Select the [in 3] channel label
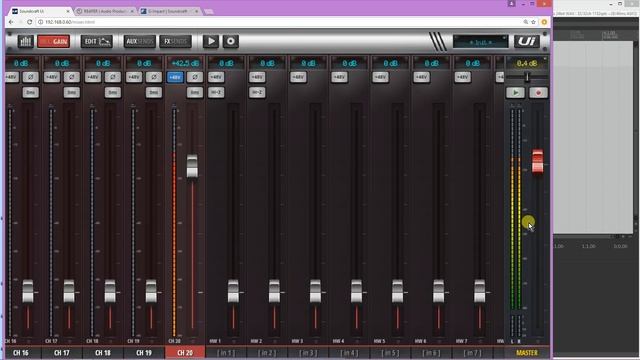This screenshot has width=640, height=360. coord(308,353)
